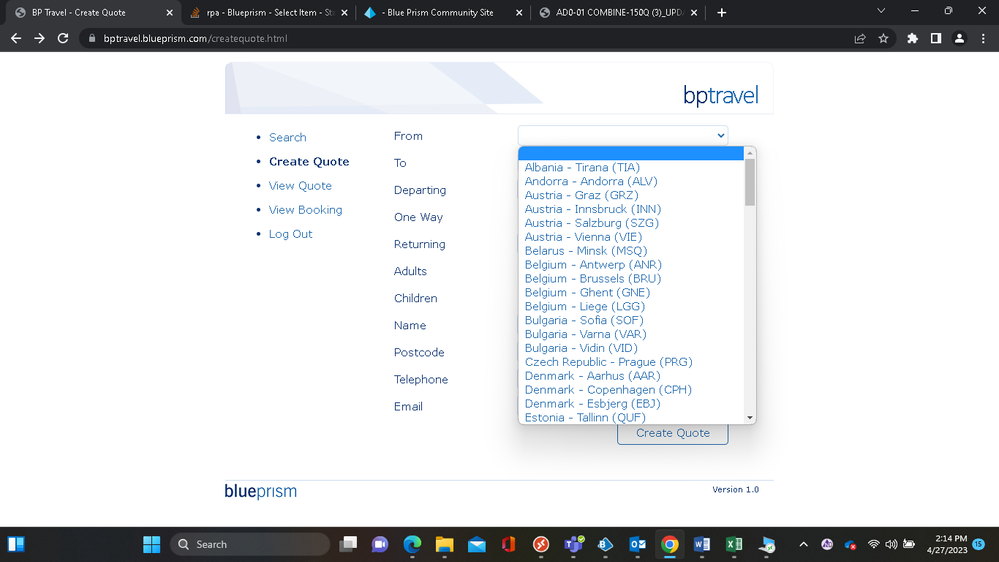Open the View Booking link
The image size is (999, 562).
[x=305, y=210]
